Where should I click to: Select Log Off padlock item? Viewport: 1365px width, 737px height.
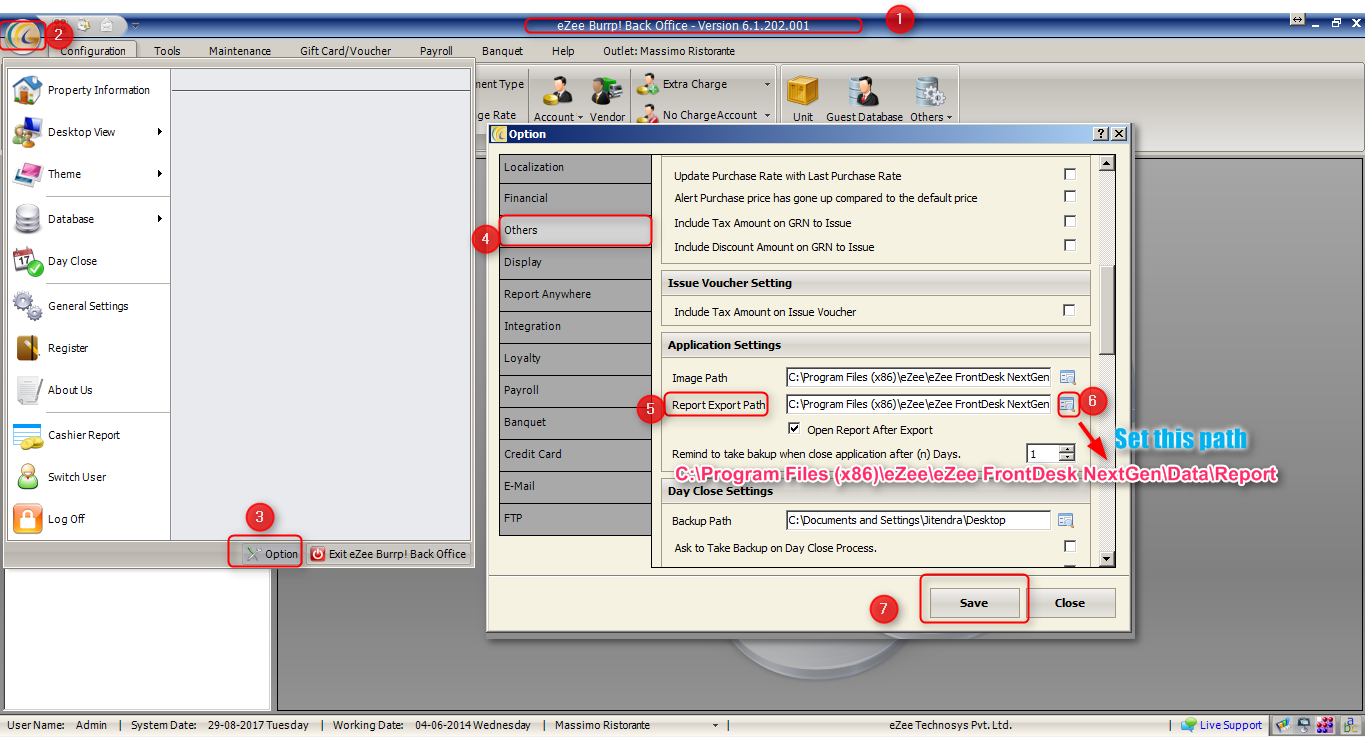click(x=88, y=519)
